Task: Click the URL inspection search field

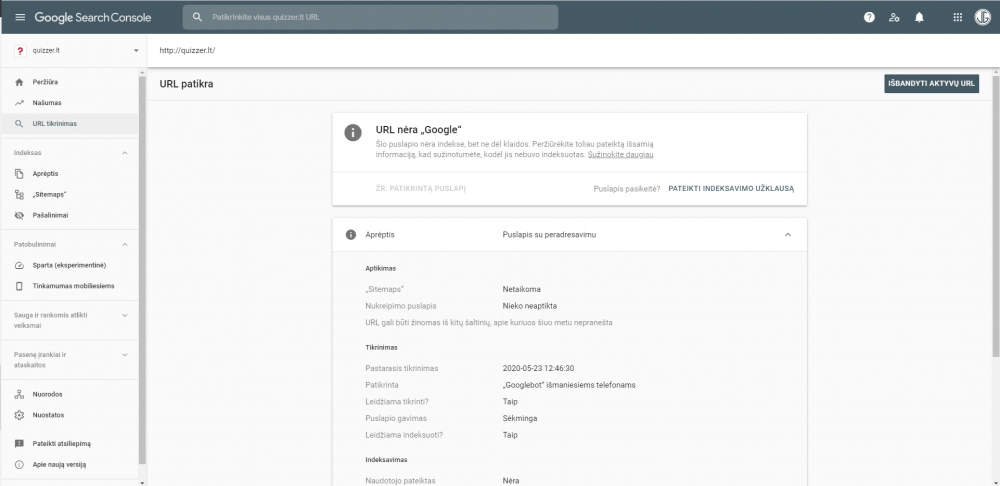Action: tap(370, 17)
